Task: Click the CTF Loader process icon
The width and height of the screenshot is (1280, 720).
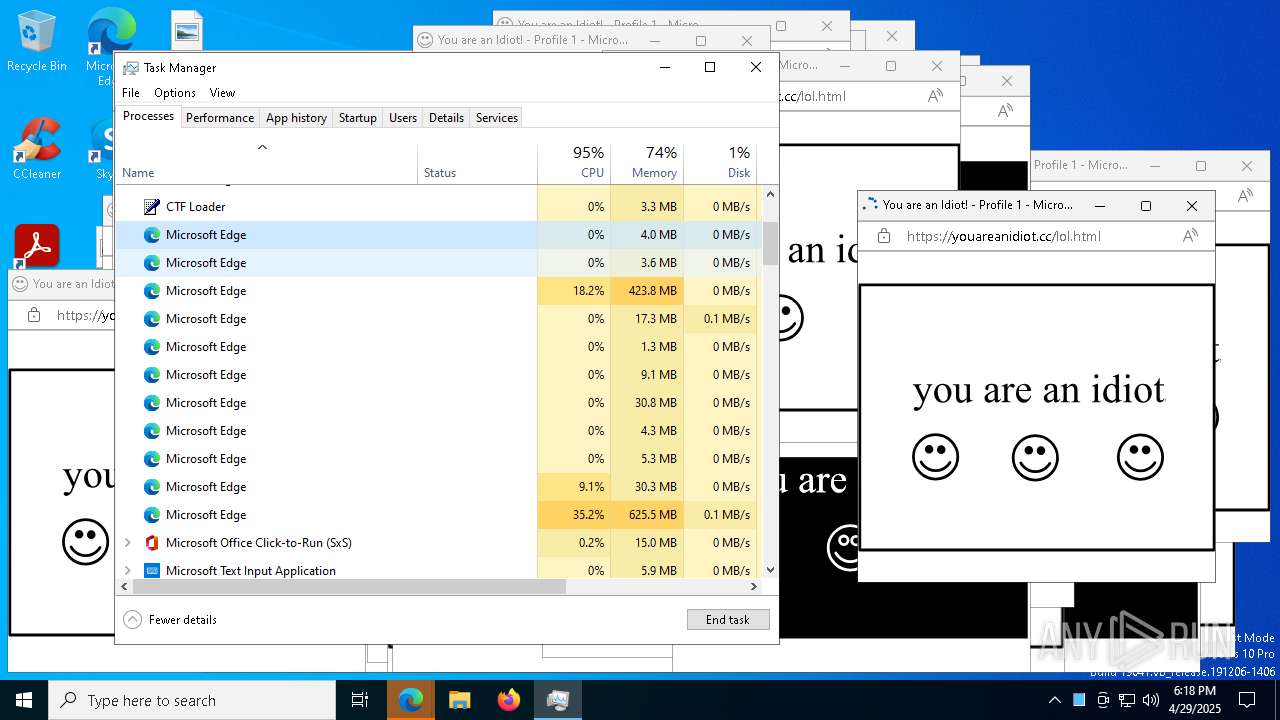Action: 152,207
